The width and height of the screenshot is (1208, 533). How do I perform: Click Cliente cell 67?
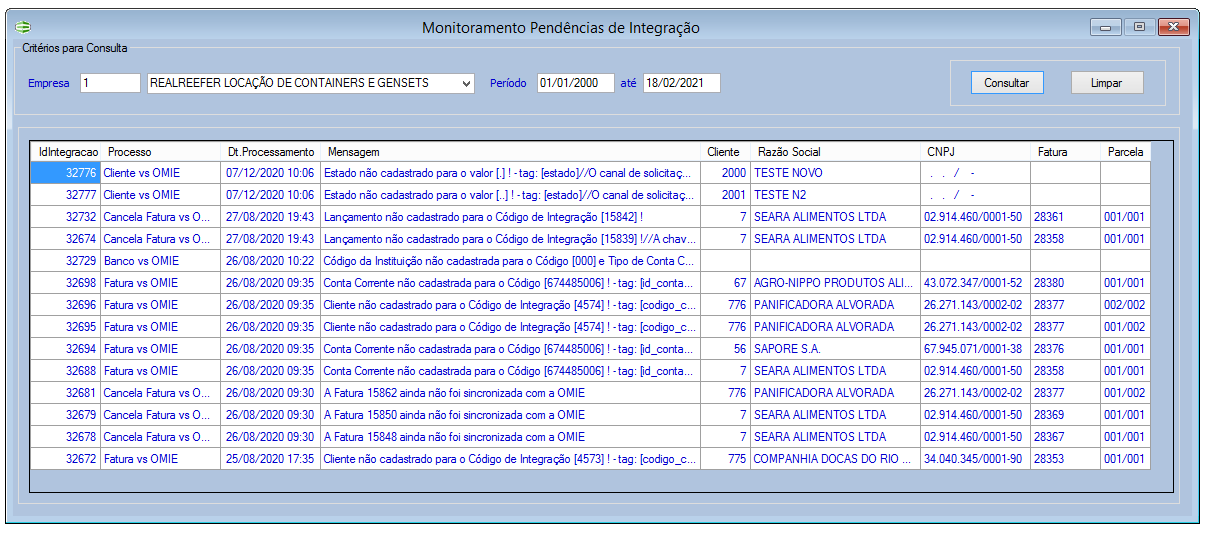[x=726, y=283]
